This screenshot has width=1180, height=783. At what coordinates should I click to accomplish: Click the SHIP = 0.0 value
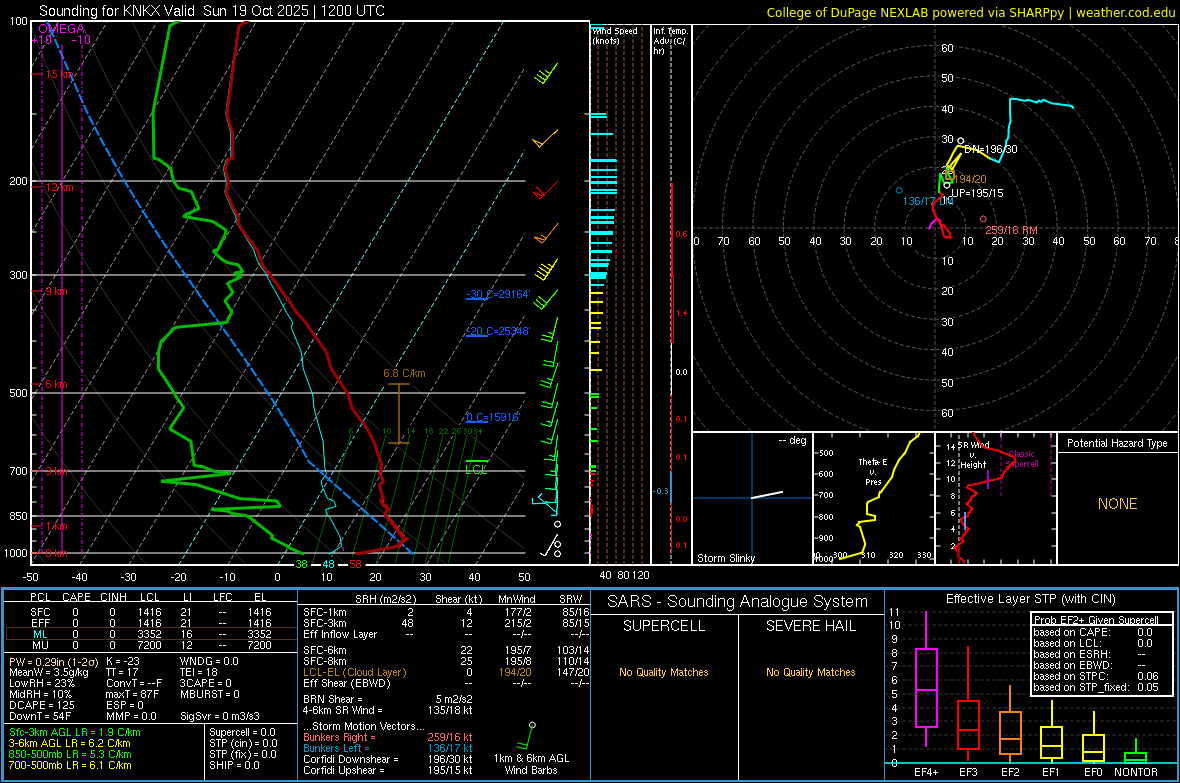pos(234,765)
